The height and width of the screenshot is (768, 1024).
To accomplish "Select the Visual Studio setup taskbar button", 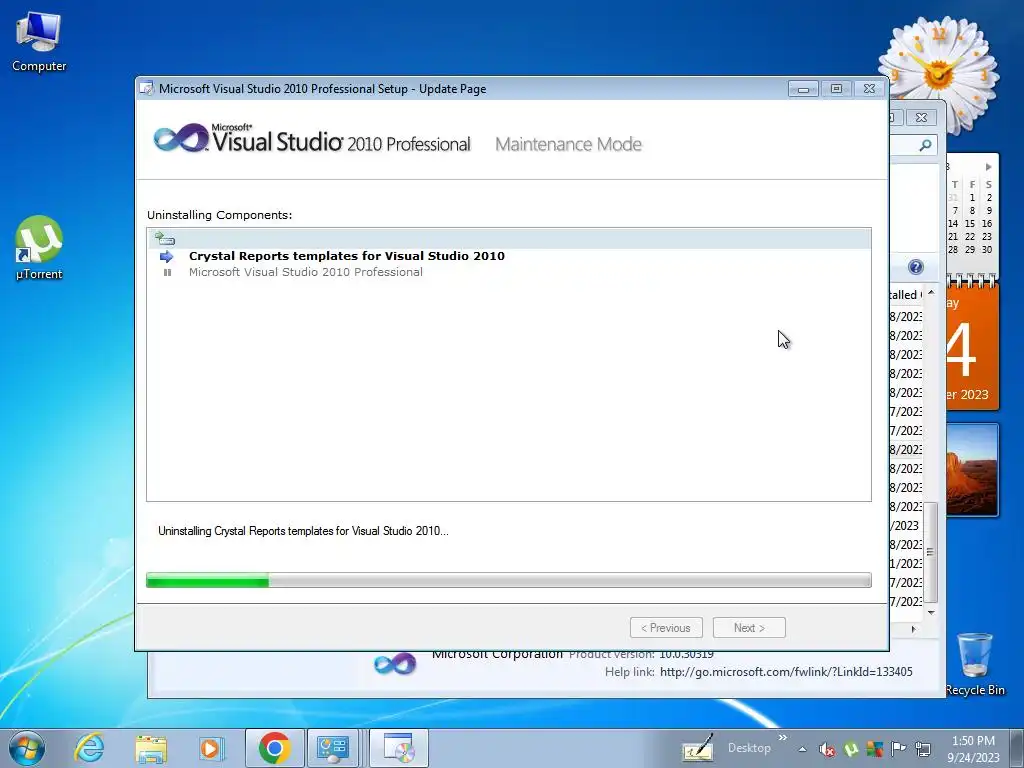I will click(399, 748).
